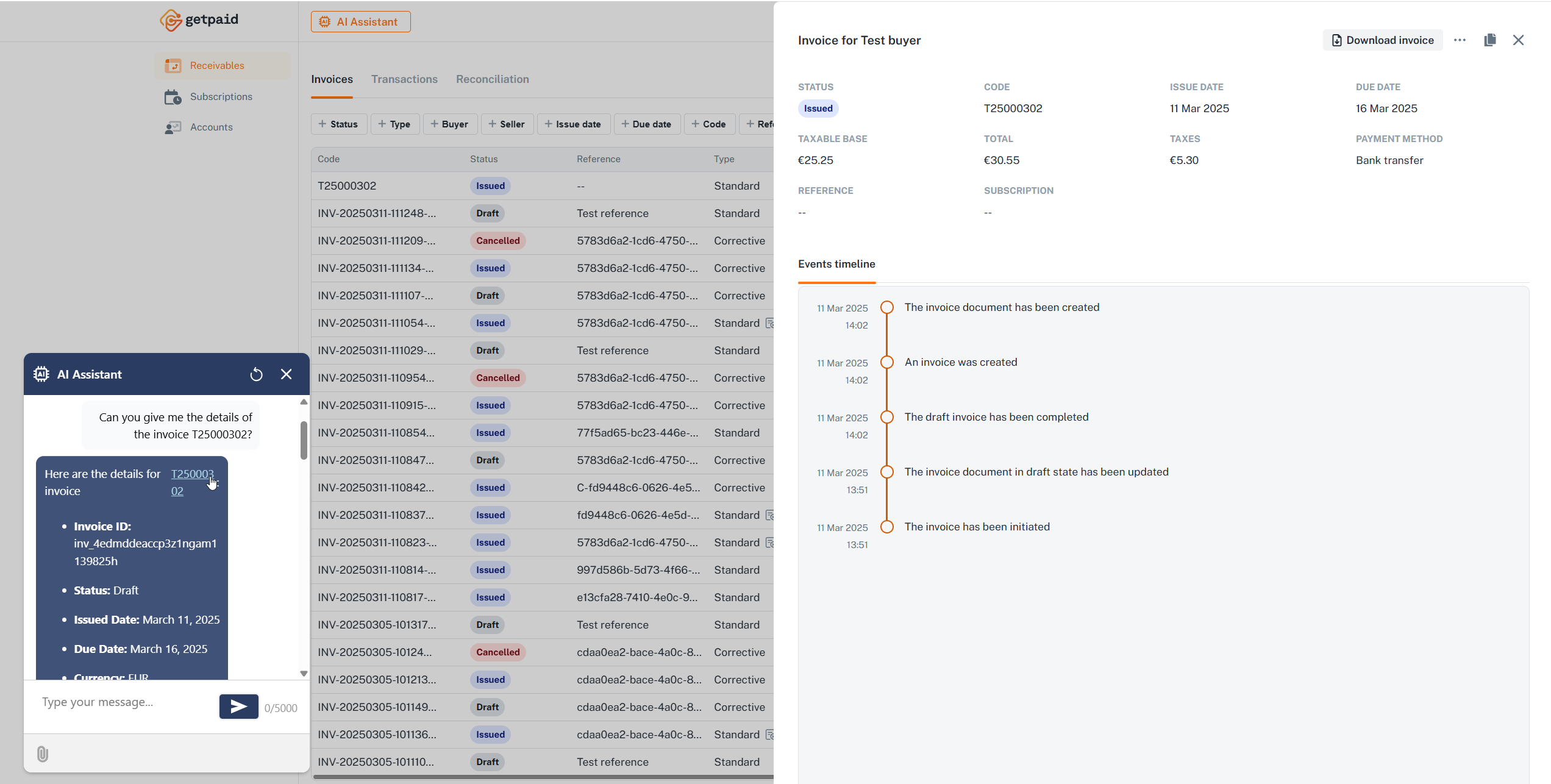Click timeline marker for invoice initiated
The image size is (1551, 784).
pos(887,527)
